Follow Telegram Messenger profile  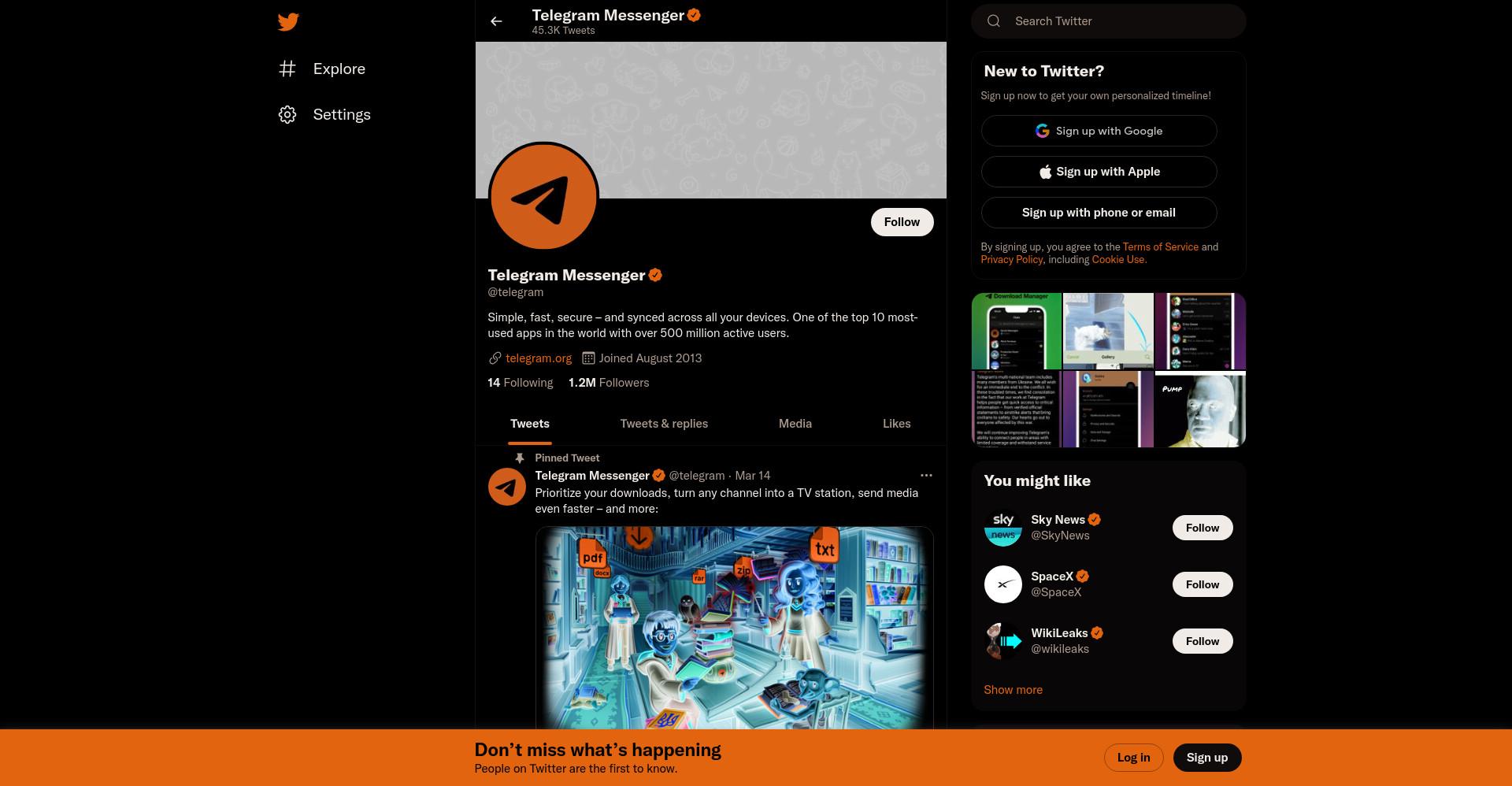[902, 222]
